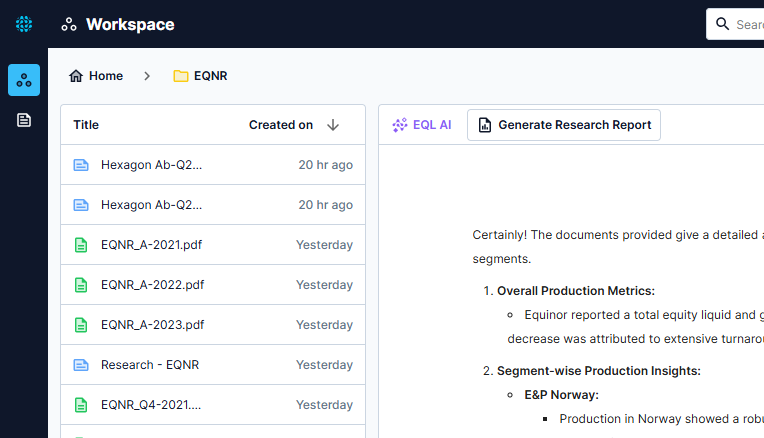Open the EQNR_A-2023.pdf file
Viewport: 764px width, 438px height.
point(153,324)
